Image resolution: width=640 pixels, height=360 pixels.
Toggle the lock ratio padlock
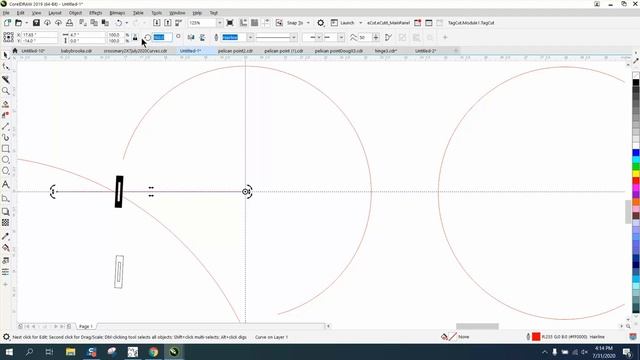click(135, 38)
